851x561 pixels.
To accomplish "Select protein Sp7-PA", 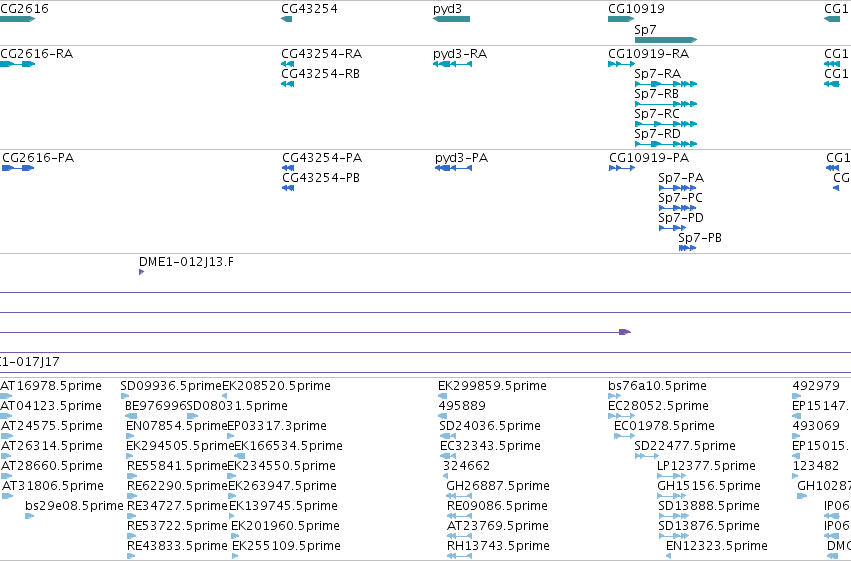I will coord(677,188).
